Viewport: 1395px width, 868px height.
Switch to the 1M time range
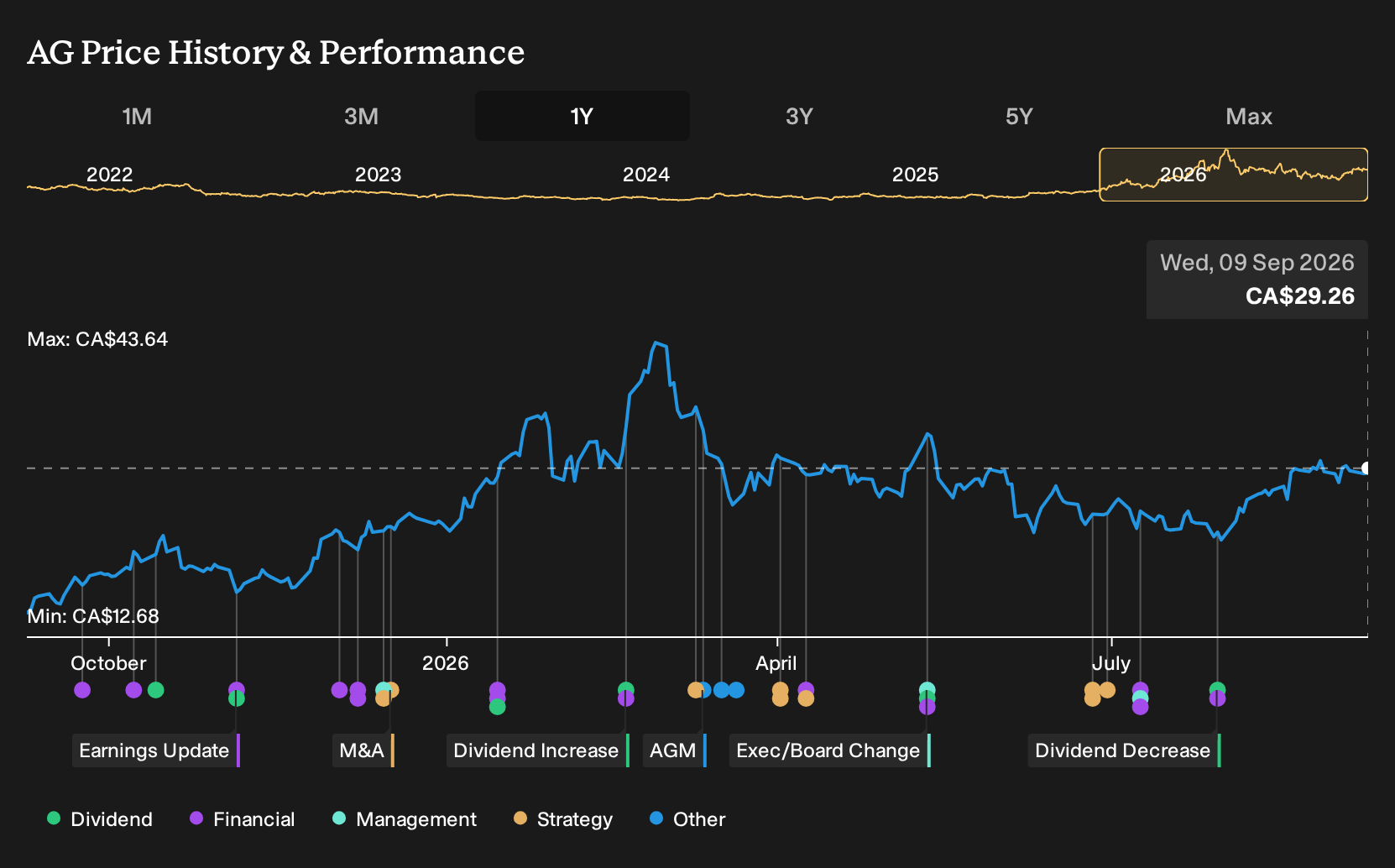pos(137,116)
